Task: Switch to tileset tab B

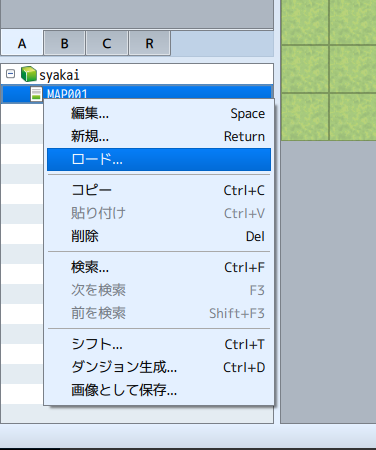Action: click(x=64, y=43)
